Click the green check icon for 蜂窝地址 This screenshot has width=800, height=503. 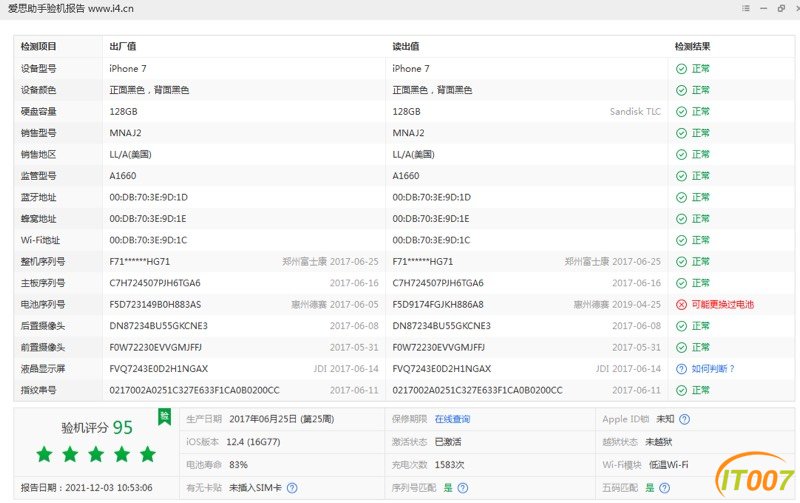(681, 219)
